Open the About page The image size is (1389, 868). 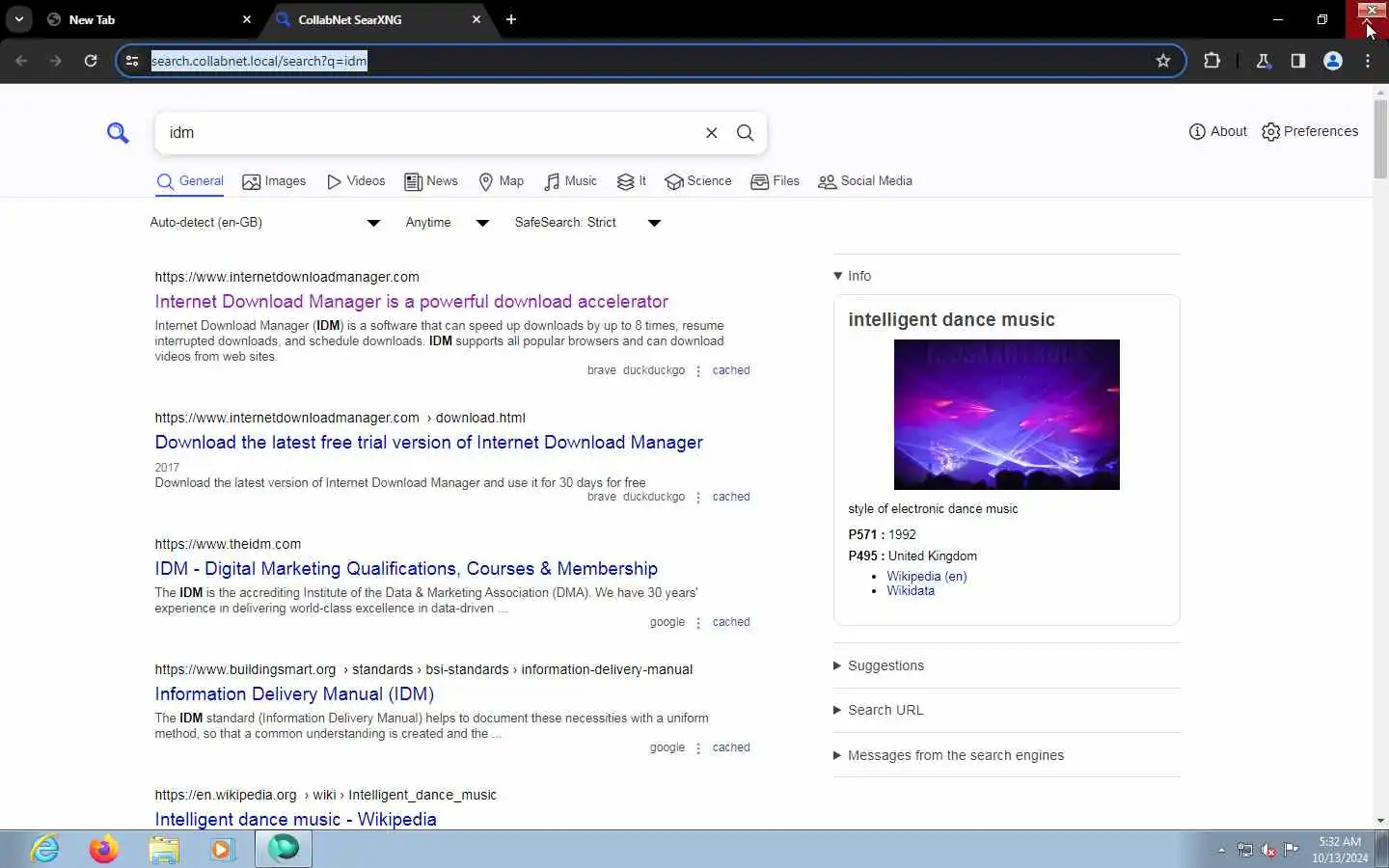[1217, 131]
